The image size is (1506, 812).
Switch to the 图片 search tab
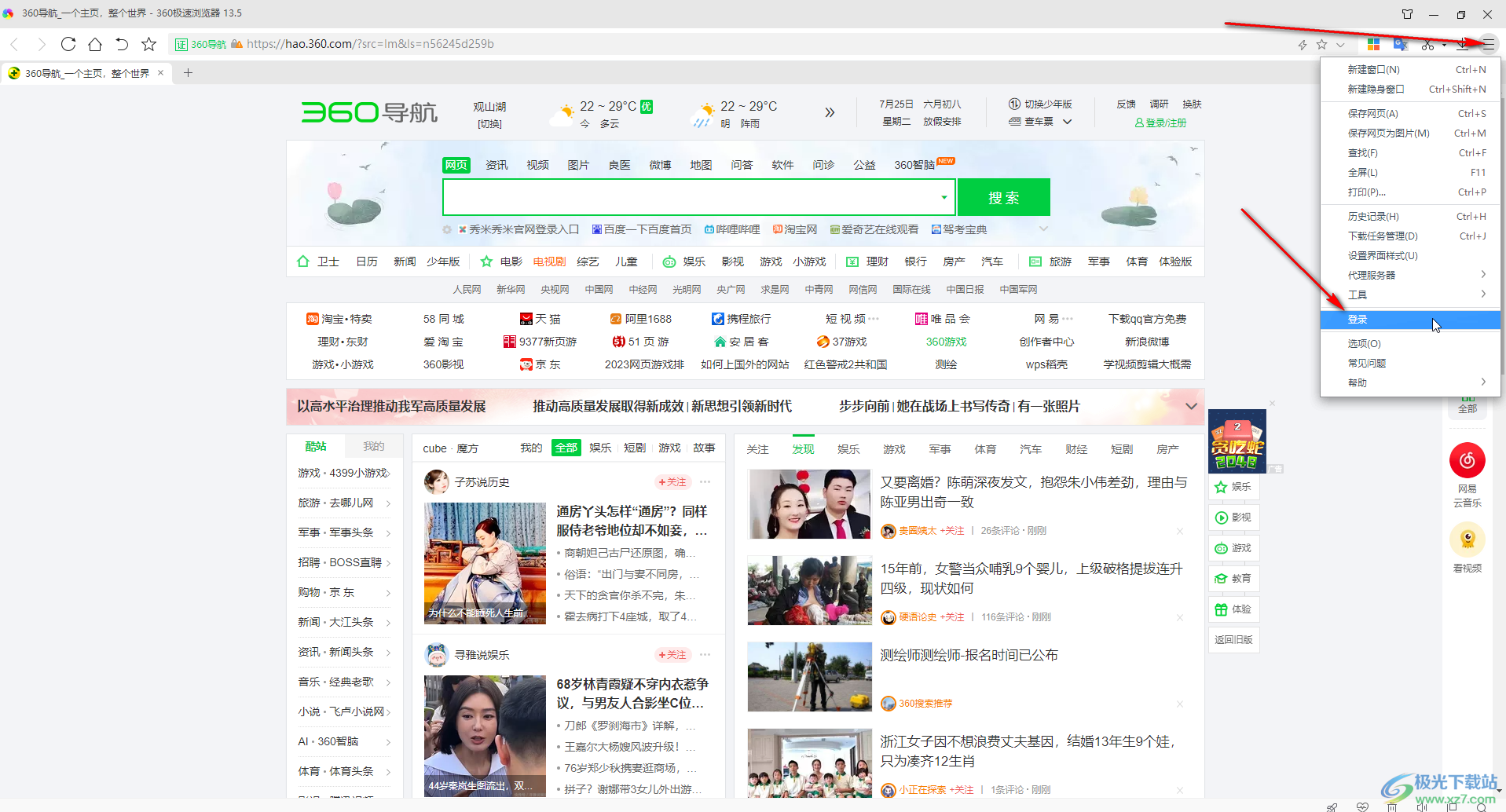click(x=578, y=165)
